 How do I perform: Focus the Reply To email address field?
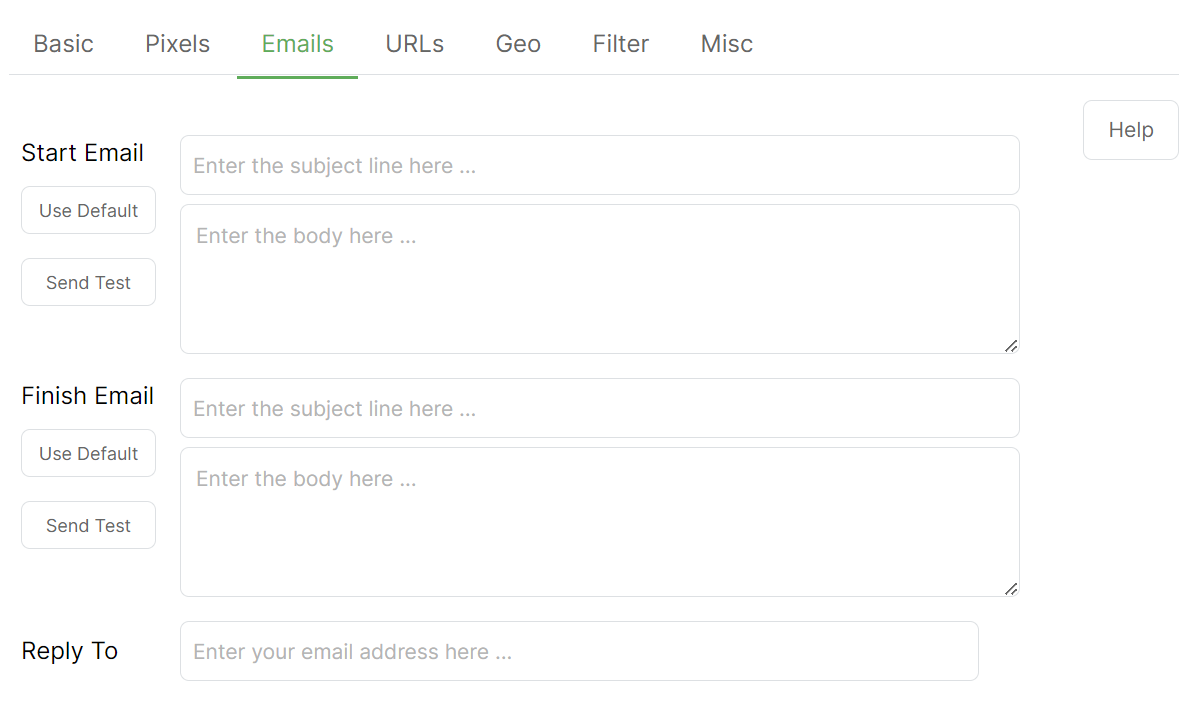[x=578, y=651]
